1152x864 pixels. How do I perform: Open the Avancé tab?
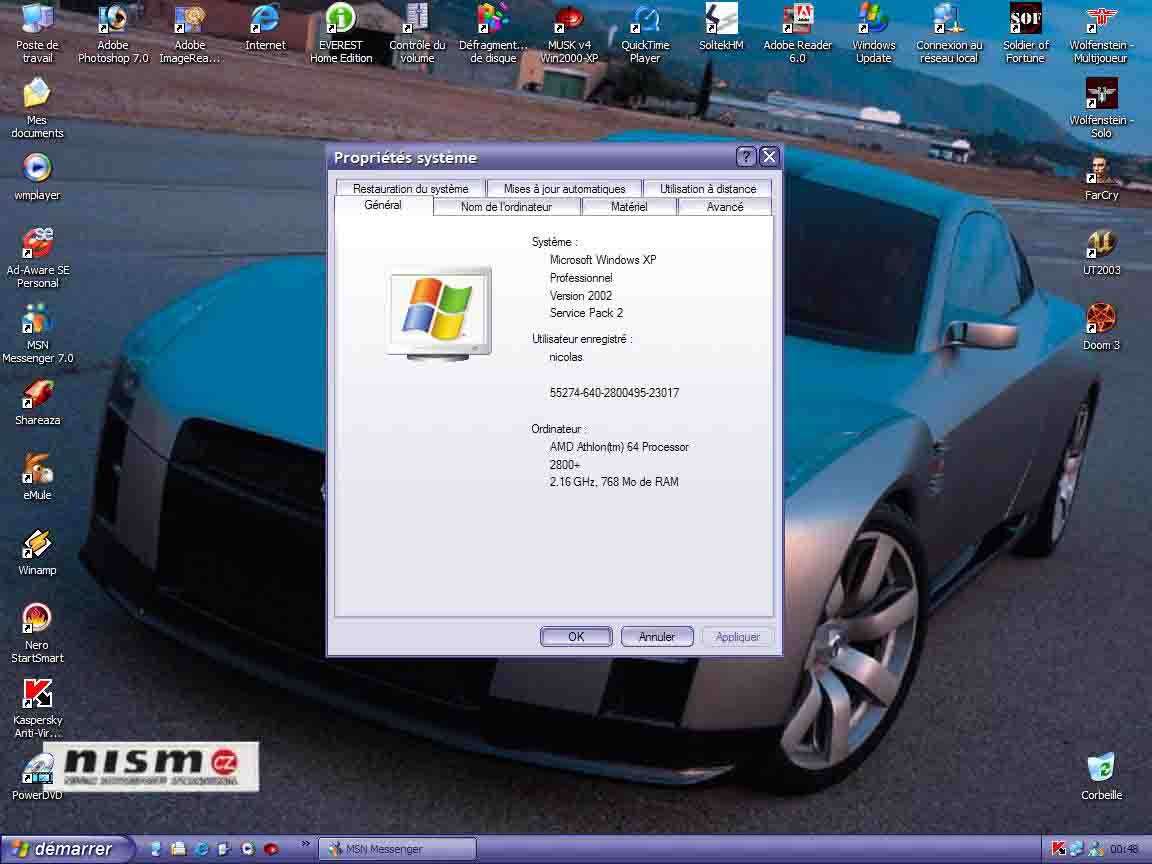point(724,206)
